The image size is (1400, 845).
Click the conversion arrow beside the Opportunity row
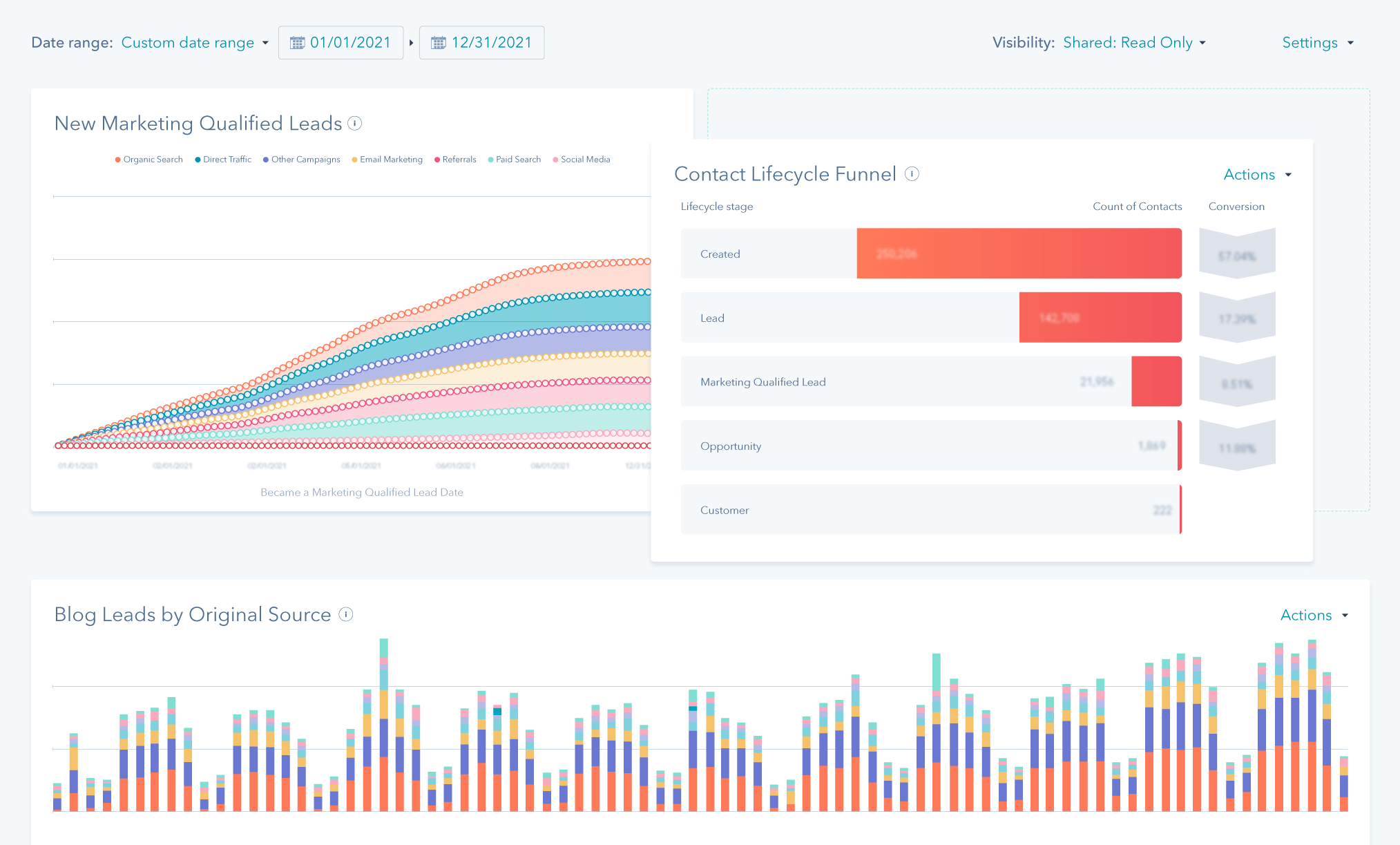[1237, 446]
